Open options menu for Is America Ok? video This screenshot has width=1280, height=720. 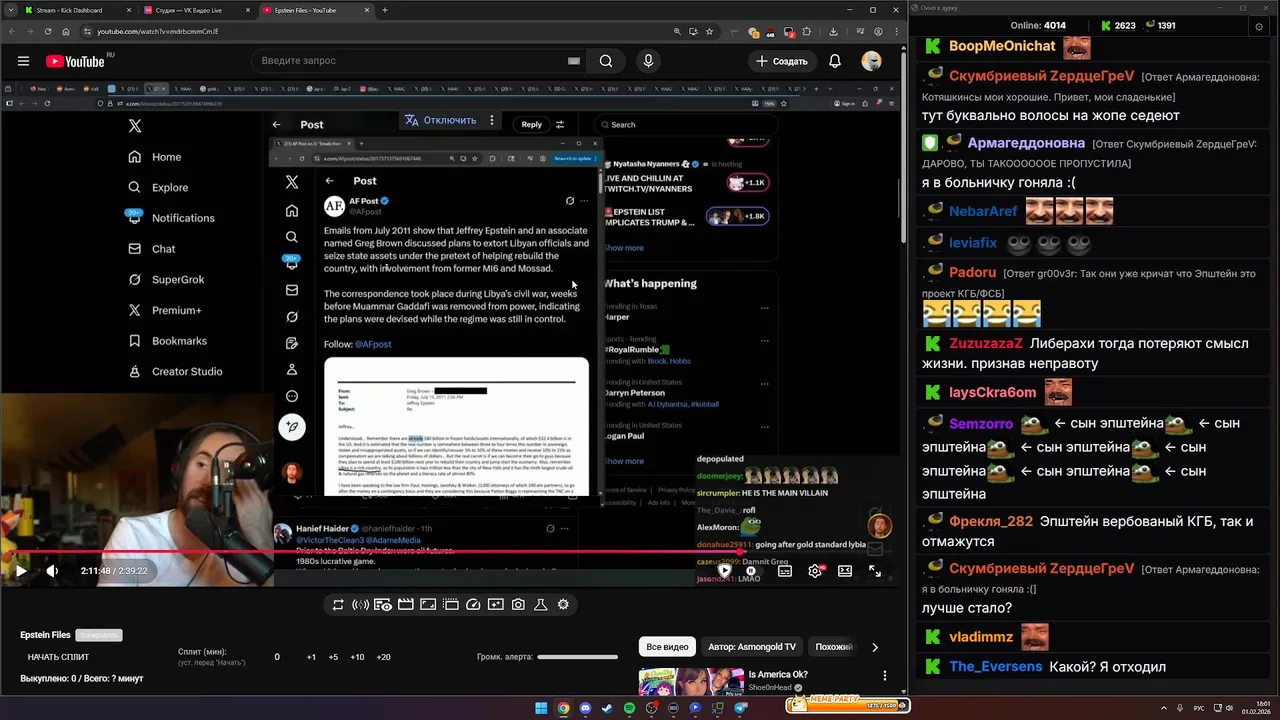tap(885, 676)
